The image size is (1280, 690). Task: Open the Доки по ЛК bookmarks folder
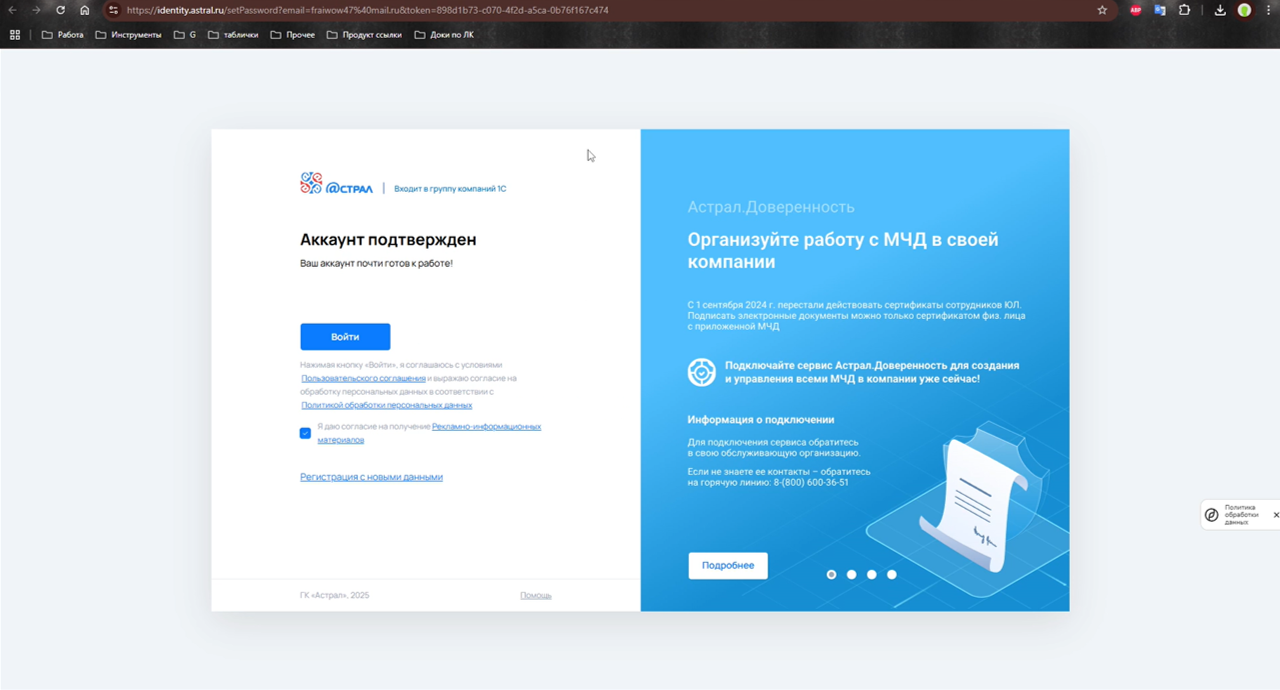point(444,35)
